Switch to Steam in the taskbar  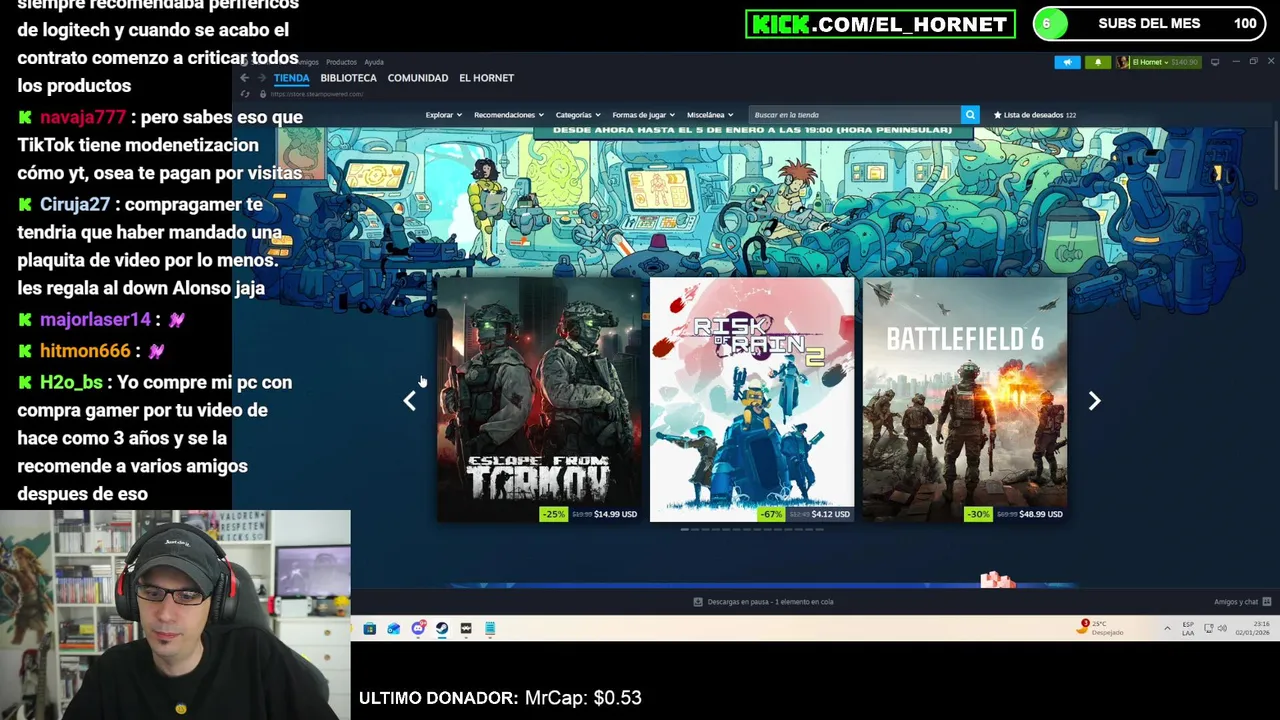pyautogui.click(x=442, y=629)
